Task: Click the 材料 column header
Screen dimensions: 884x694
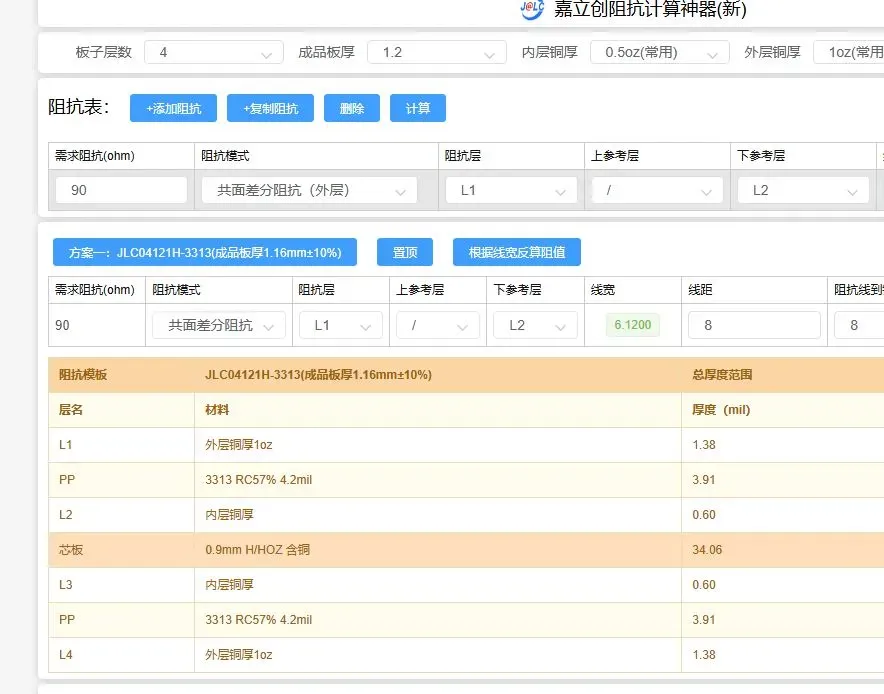Action: (x=437, y=410)
